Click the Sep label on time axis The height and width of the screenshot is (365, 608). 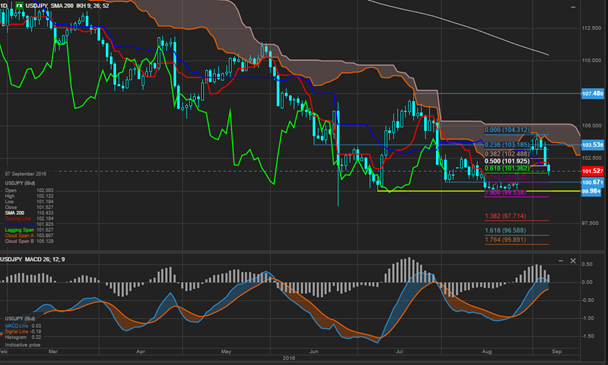pyautogui.click(x=556, y=351)
